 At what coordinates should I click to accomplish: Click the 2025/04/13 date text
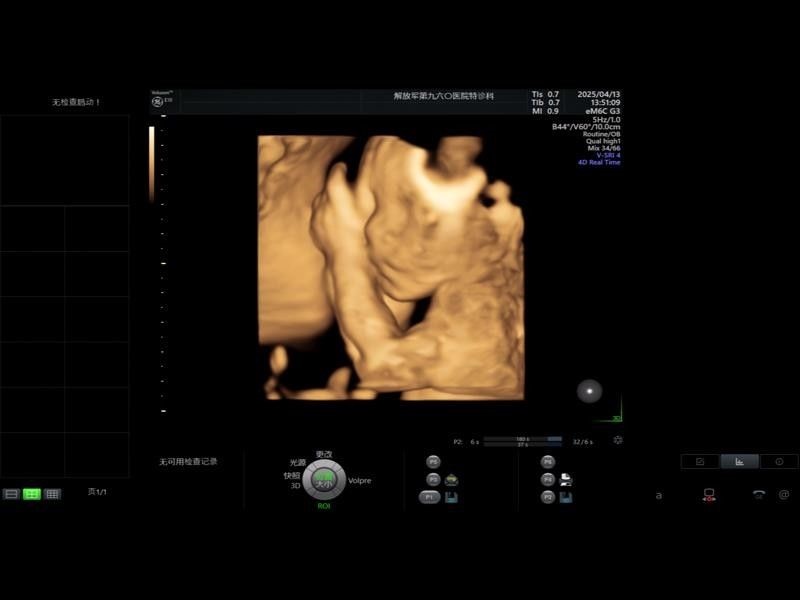click(599, 94)
